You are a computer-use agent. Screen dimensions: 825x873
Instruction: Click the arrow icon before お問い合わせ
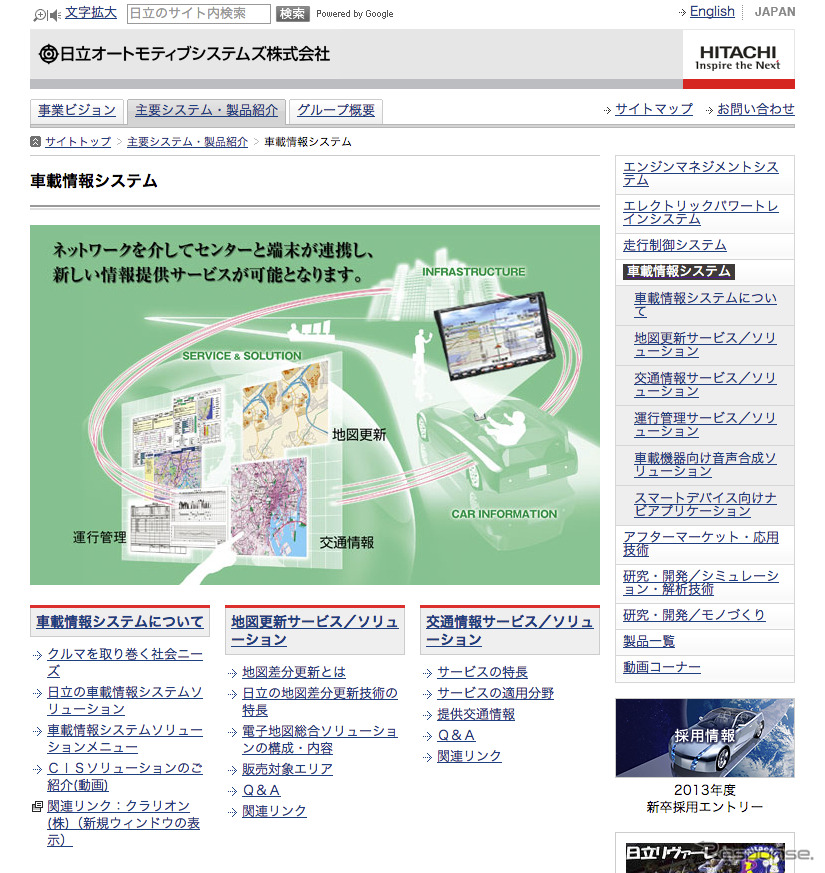(x=709, y=110)
